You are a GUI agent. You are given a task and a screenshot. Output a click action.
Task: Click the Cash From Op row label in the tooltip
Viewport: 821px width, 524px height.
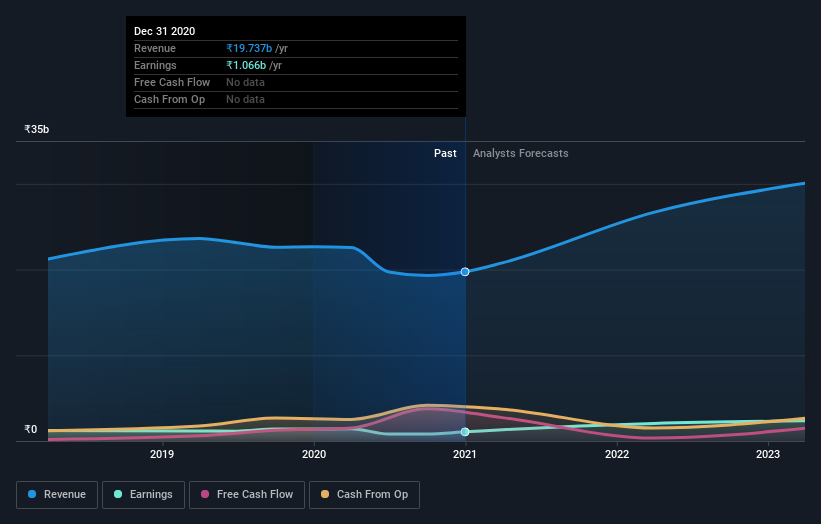(x=169, y=99)
